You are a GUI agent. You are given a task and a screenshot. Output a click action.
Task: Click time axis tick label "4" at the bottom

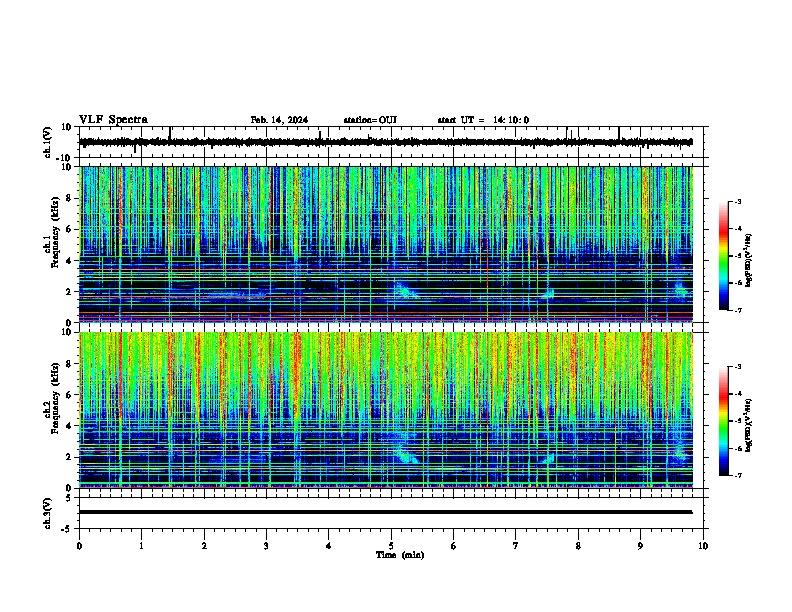click(x=329, y=546)
